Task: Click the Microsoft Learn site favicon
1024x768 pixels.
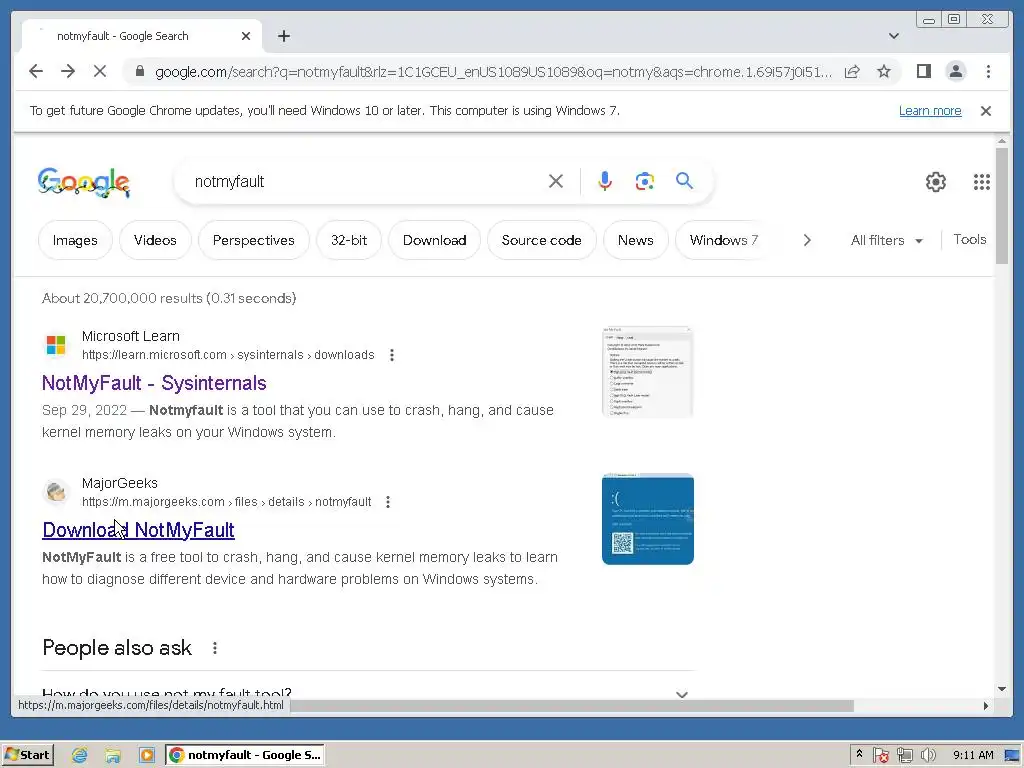Action: (56, 344)
